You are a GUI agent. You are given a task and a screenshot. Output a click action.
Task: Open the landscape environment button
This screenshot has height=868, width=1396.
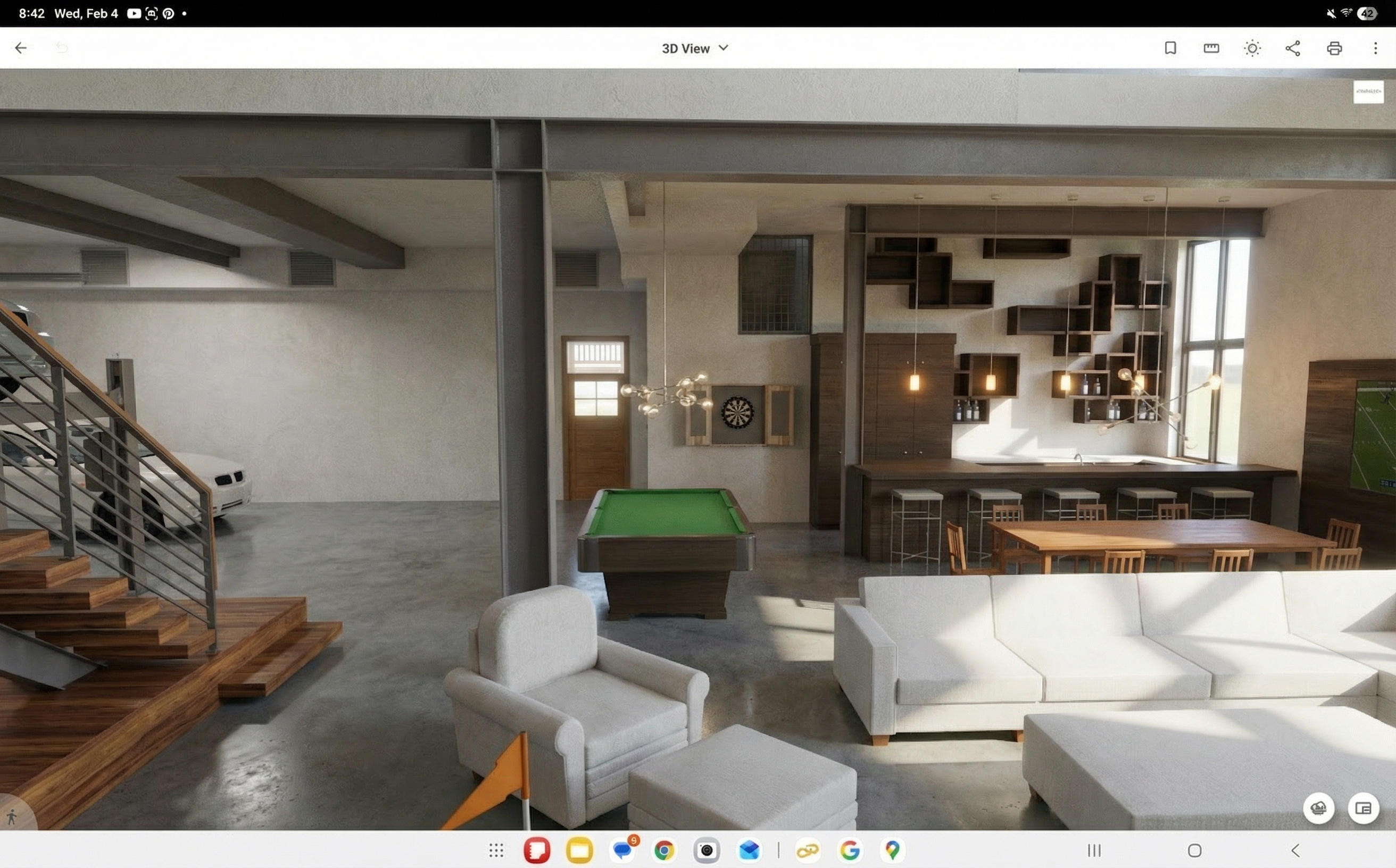click(x=1318, y=808)
